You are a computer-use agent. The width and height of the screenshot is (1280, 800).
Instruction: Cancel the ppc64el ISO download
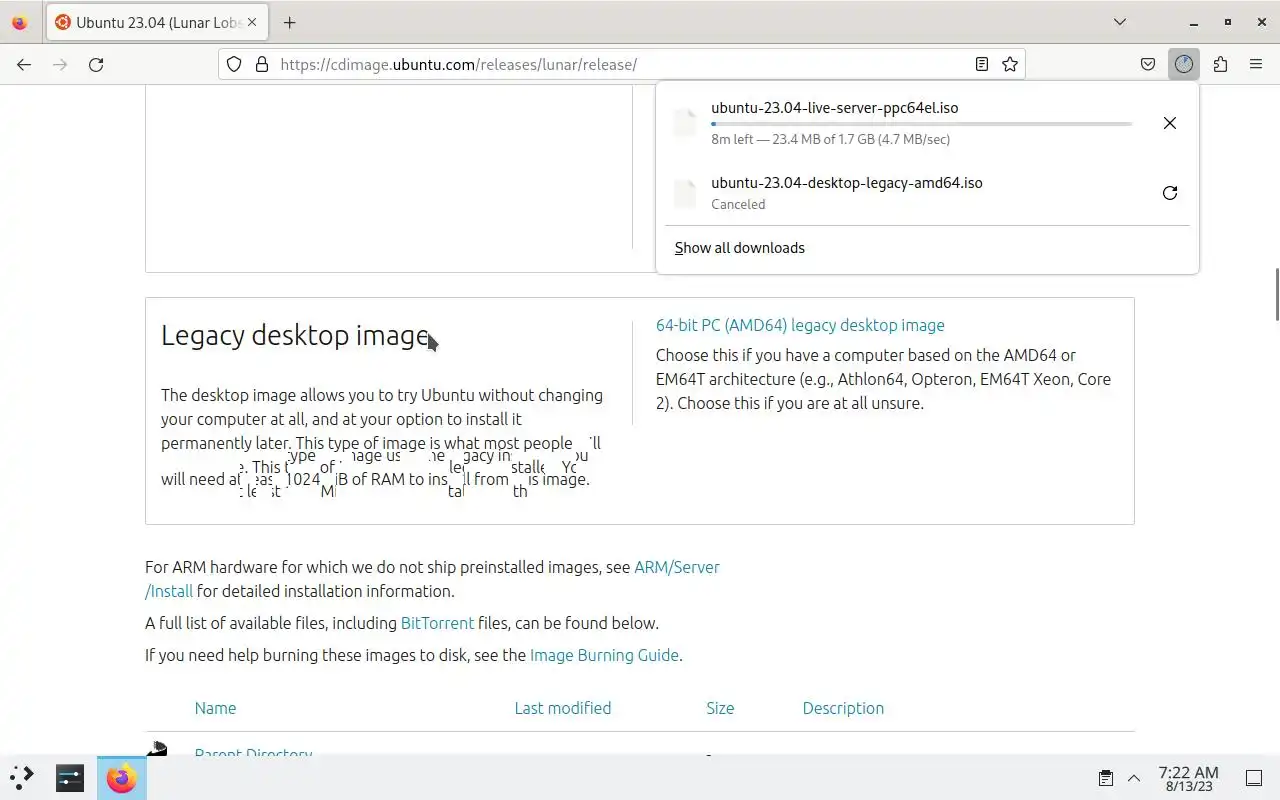pyautogui.click(x=1169, y=123)
